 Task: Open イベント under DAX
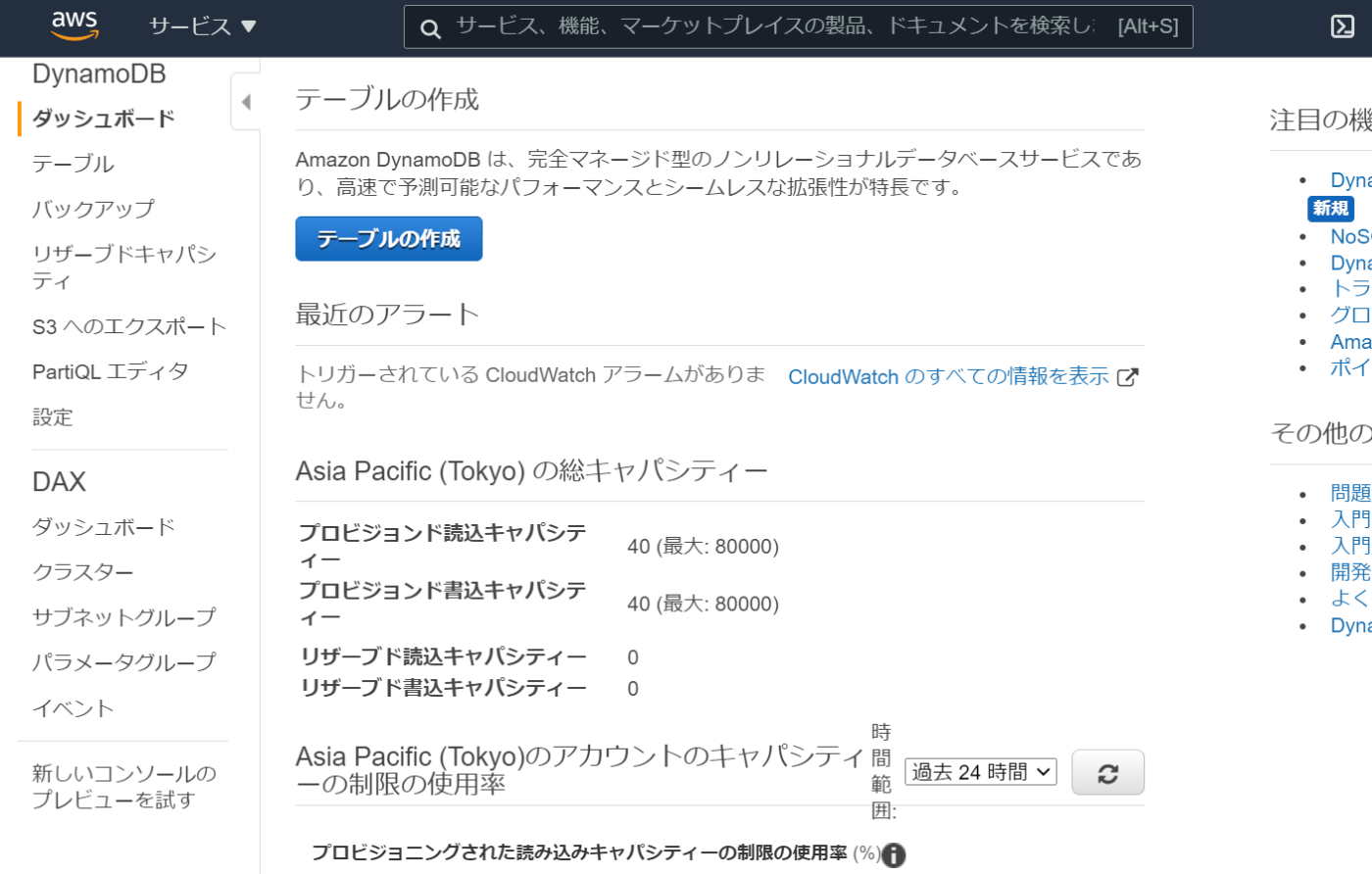tap(73, 707)
